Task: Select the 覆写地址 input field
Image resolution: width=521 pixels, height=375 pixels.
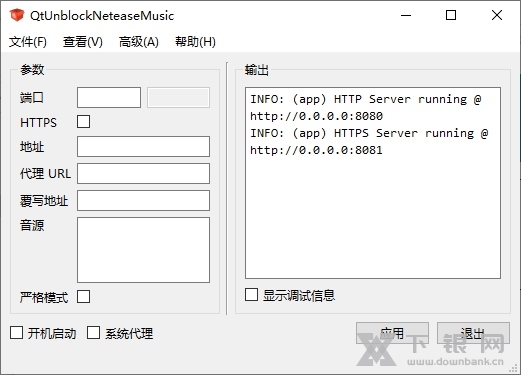Action: [x=143, y=200]
